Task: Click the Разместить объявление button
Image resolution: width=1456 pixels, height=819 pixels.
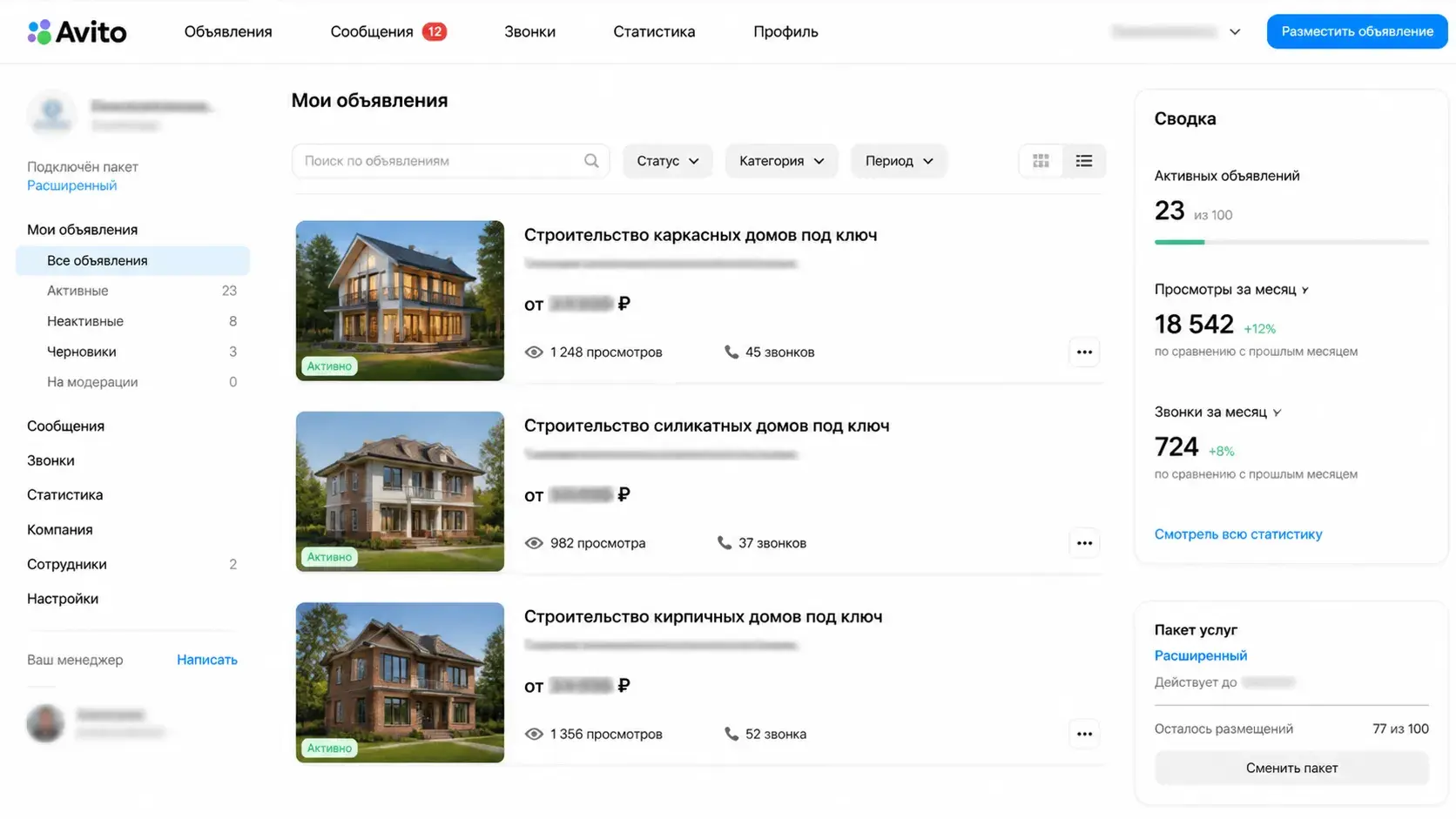Action: tap(1357, 31)
